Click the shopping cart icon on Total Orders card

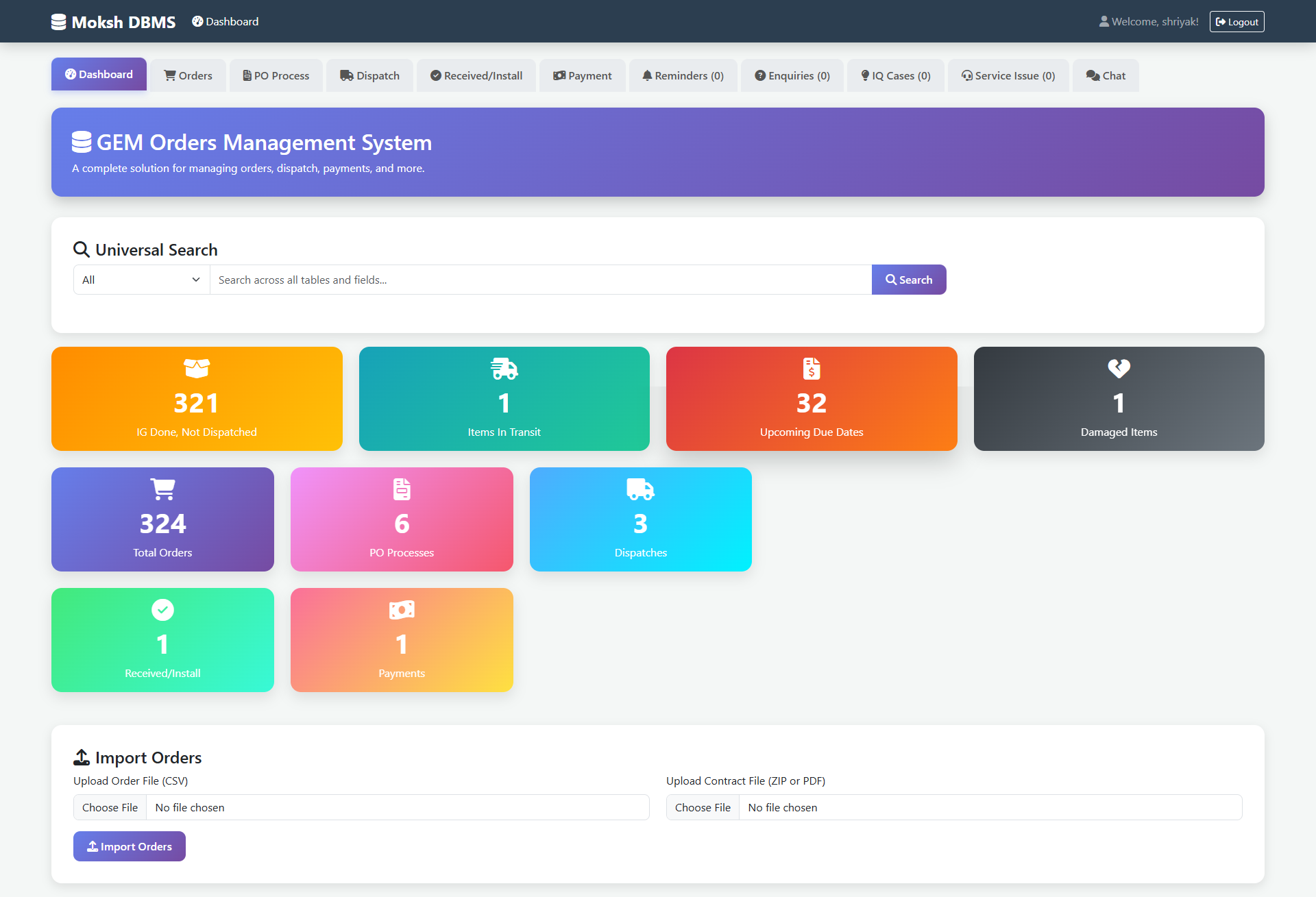162,489
